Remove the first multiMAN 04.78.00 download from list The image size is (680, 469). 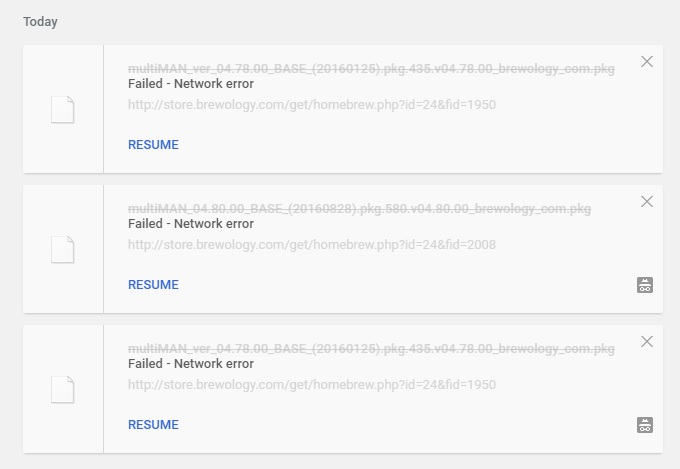coord(647,62)
